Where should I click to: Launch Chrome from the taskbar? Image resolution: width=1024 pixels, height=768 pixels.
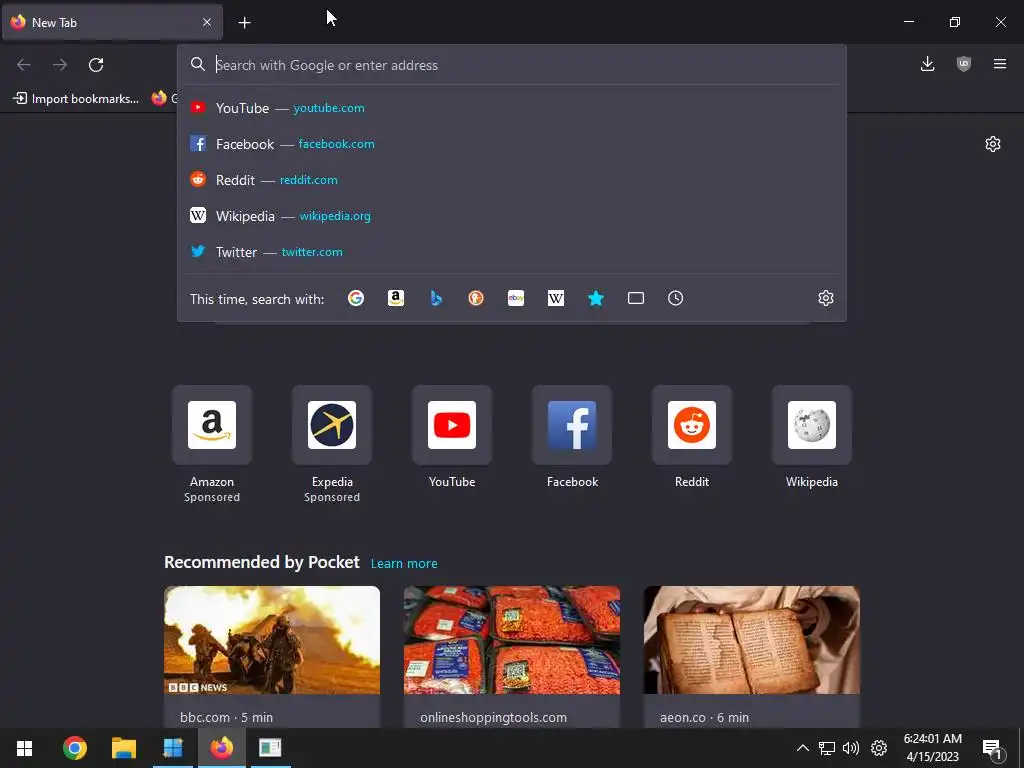pos(75,748)
